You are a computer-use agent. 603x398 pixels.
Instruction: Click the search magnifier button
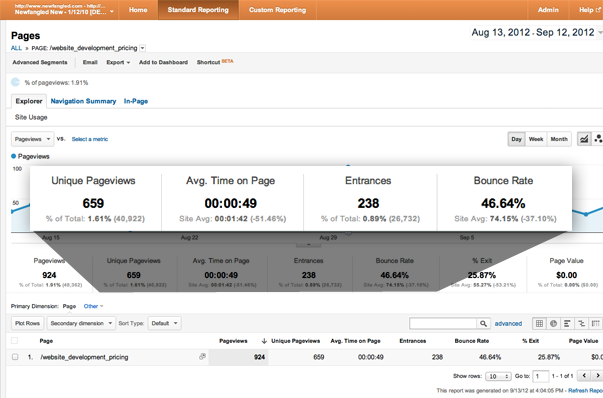coord(483,323)
